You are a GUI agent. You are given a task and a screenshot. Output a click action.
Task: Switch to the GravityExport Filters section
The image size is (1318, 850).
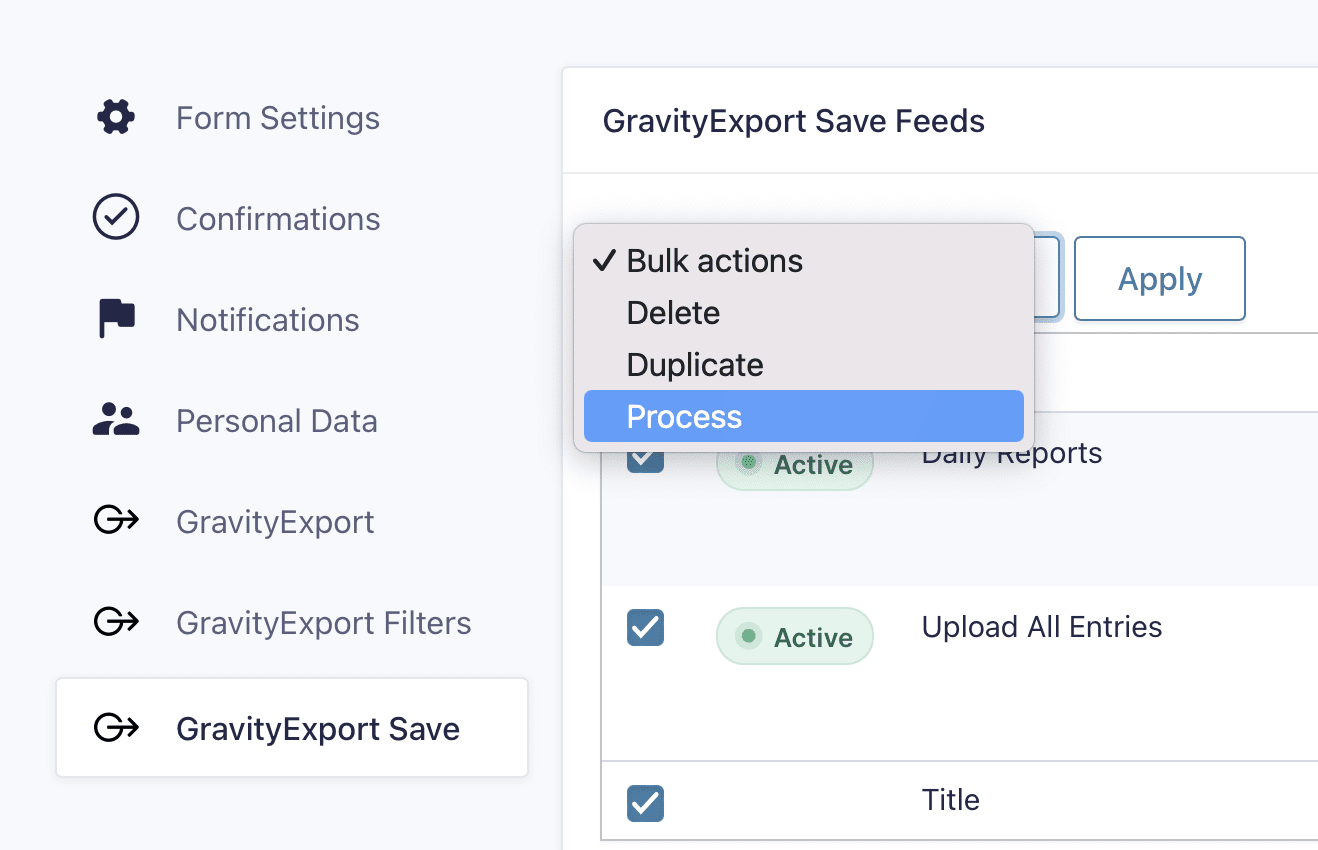[324, 622]
